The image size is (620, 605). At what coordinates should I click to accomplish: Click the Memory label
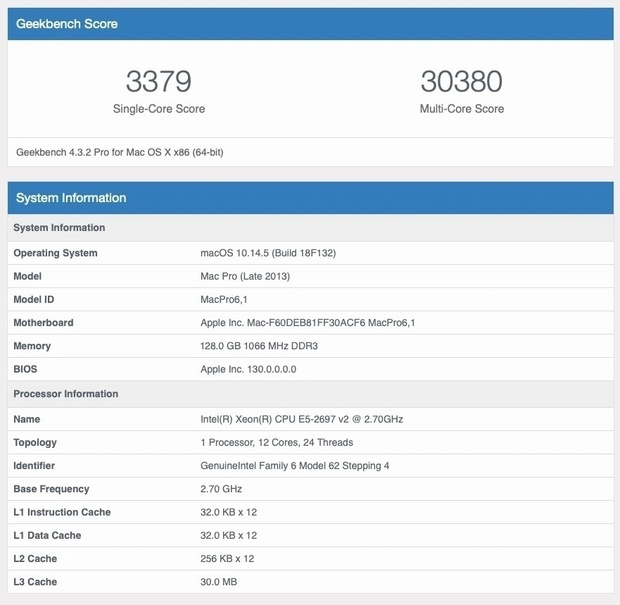(x=32, y=346)
